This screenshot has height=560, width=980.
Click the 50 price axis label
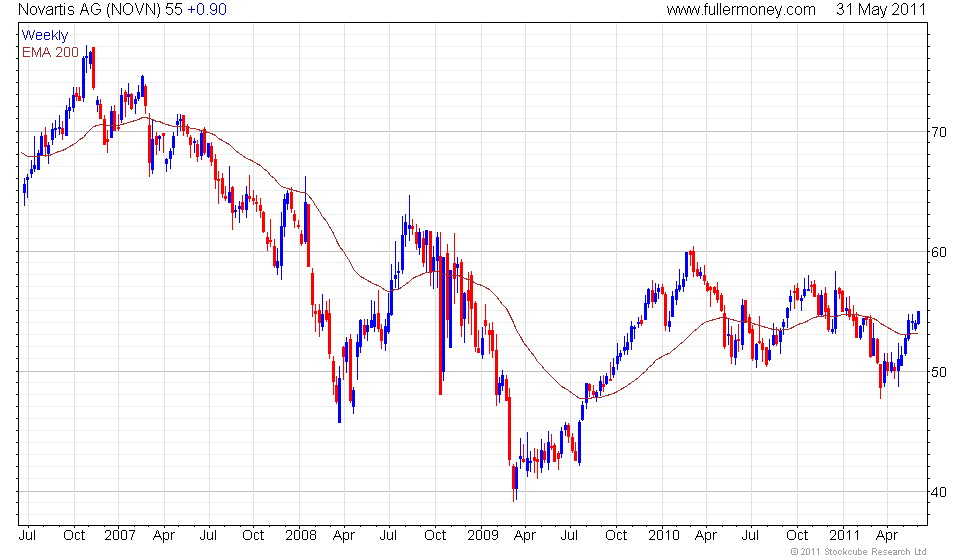pos(938,372)
